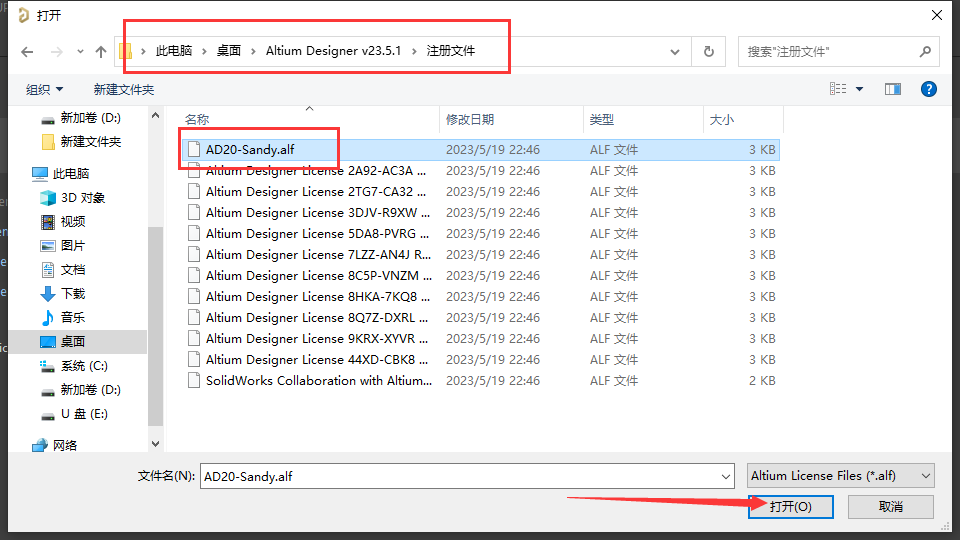Click the folder icon in address bar
960x540 pixels.
pos(126,51)
